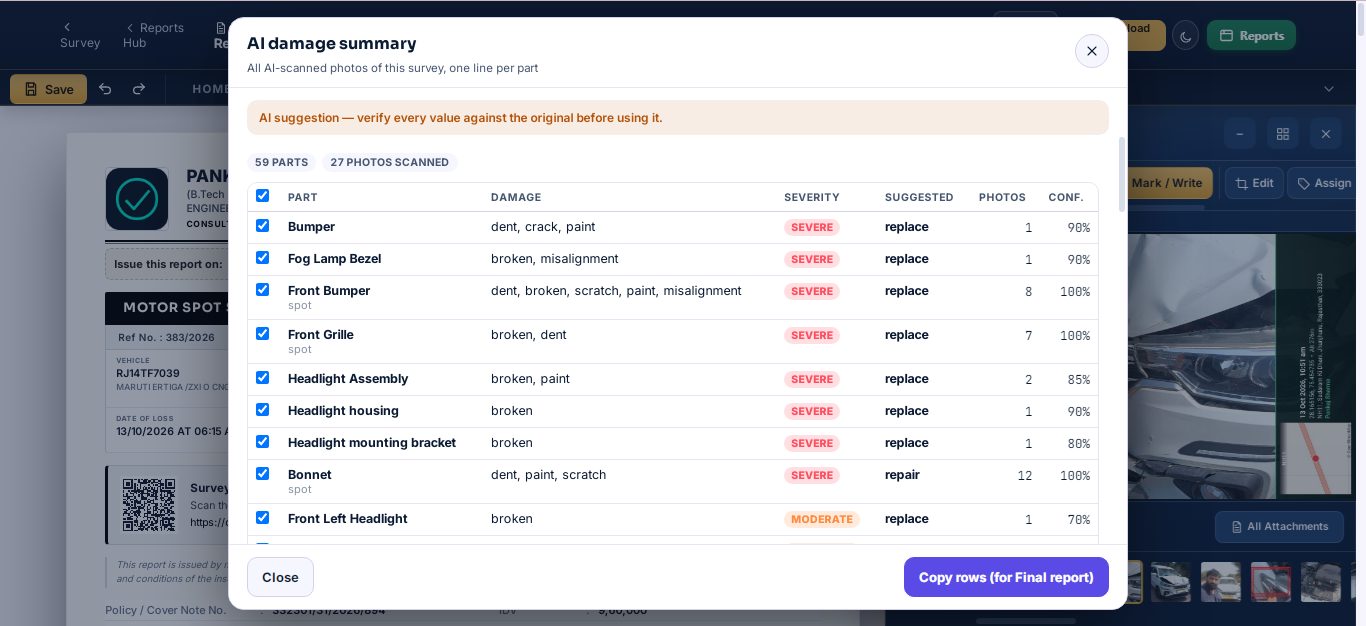Click the SEVERE badge in the Bumper row
The image size is (1366, 626).
click(x=812, y=227)
